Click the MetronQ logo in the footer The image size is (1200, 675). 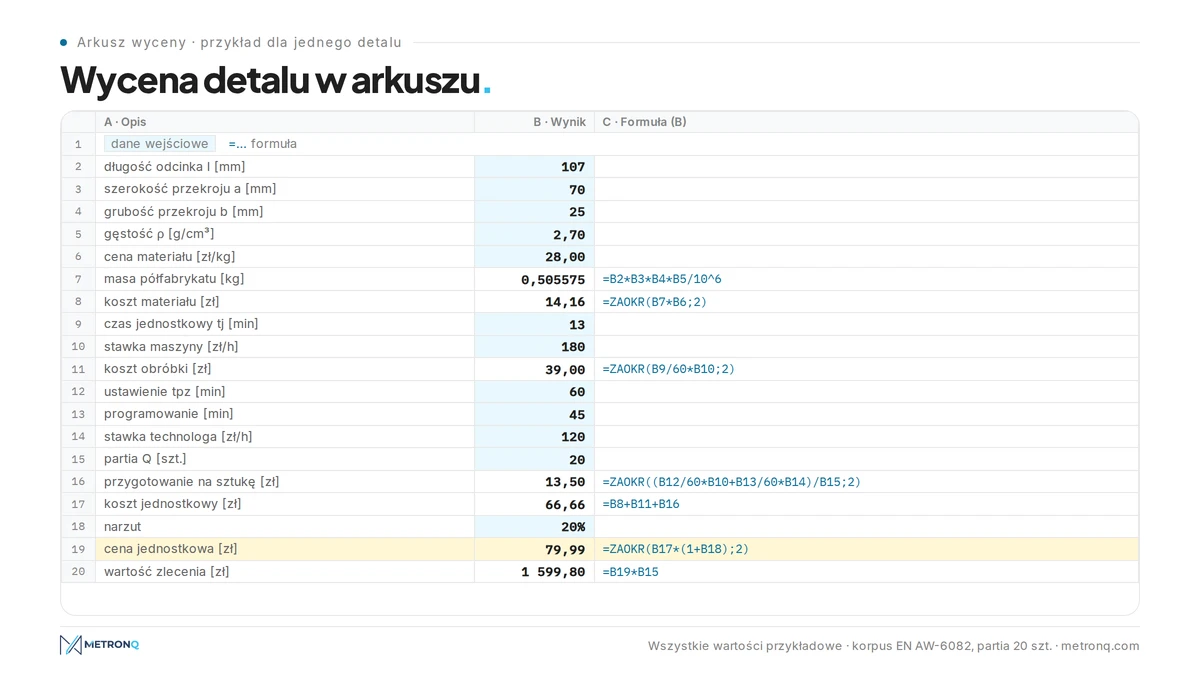point(99,645)
